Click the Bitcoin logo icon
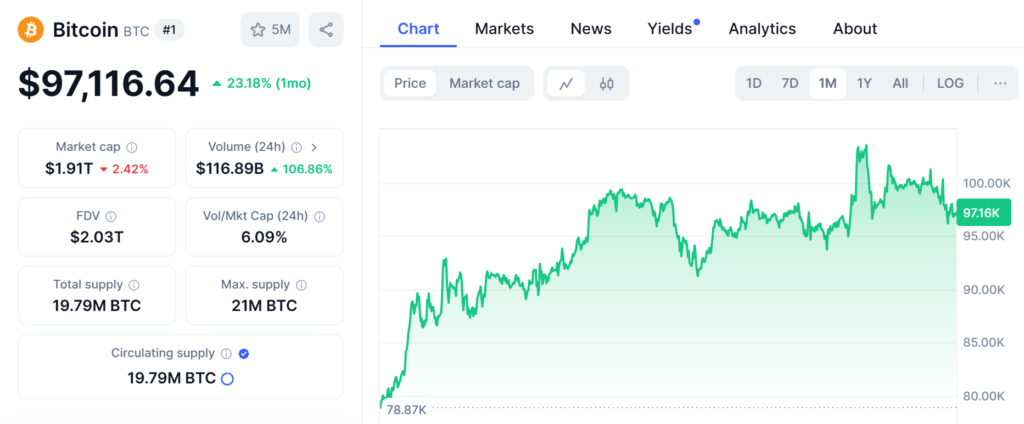The width and height of the screenshot is (1024, 424). 31,30
